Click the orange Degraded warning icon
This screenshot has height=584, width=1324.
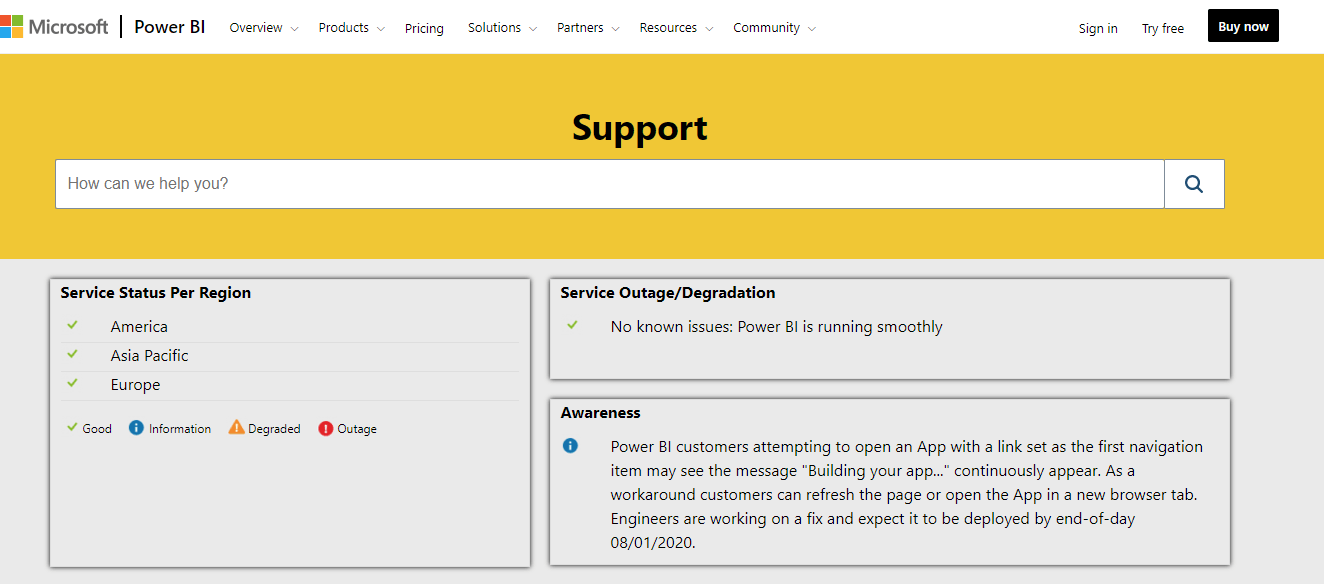click(236, 428)
